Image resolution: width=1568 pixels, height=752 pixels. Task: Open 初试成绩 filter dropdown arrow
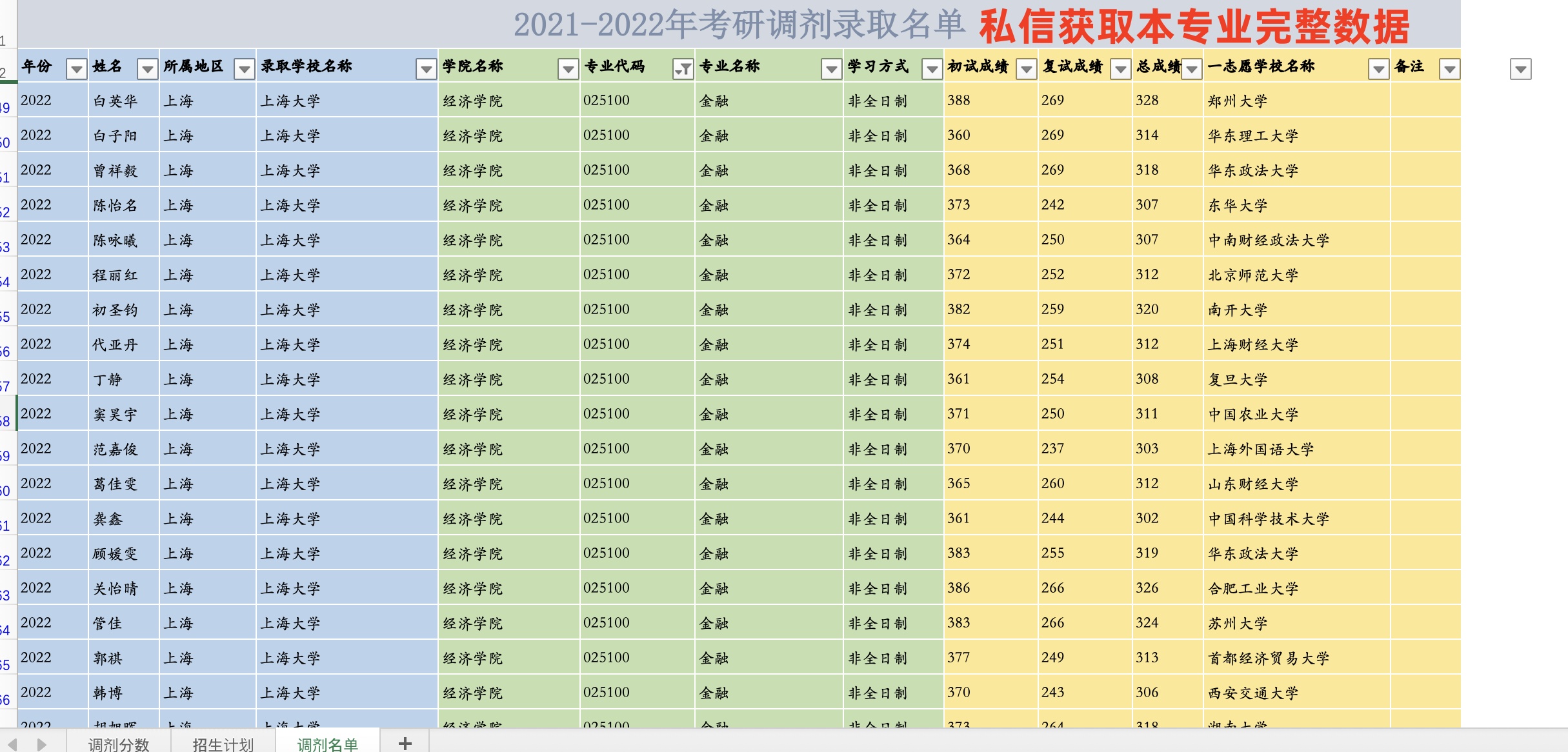[x=1026, y=68]
